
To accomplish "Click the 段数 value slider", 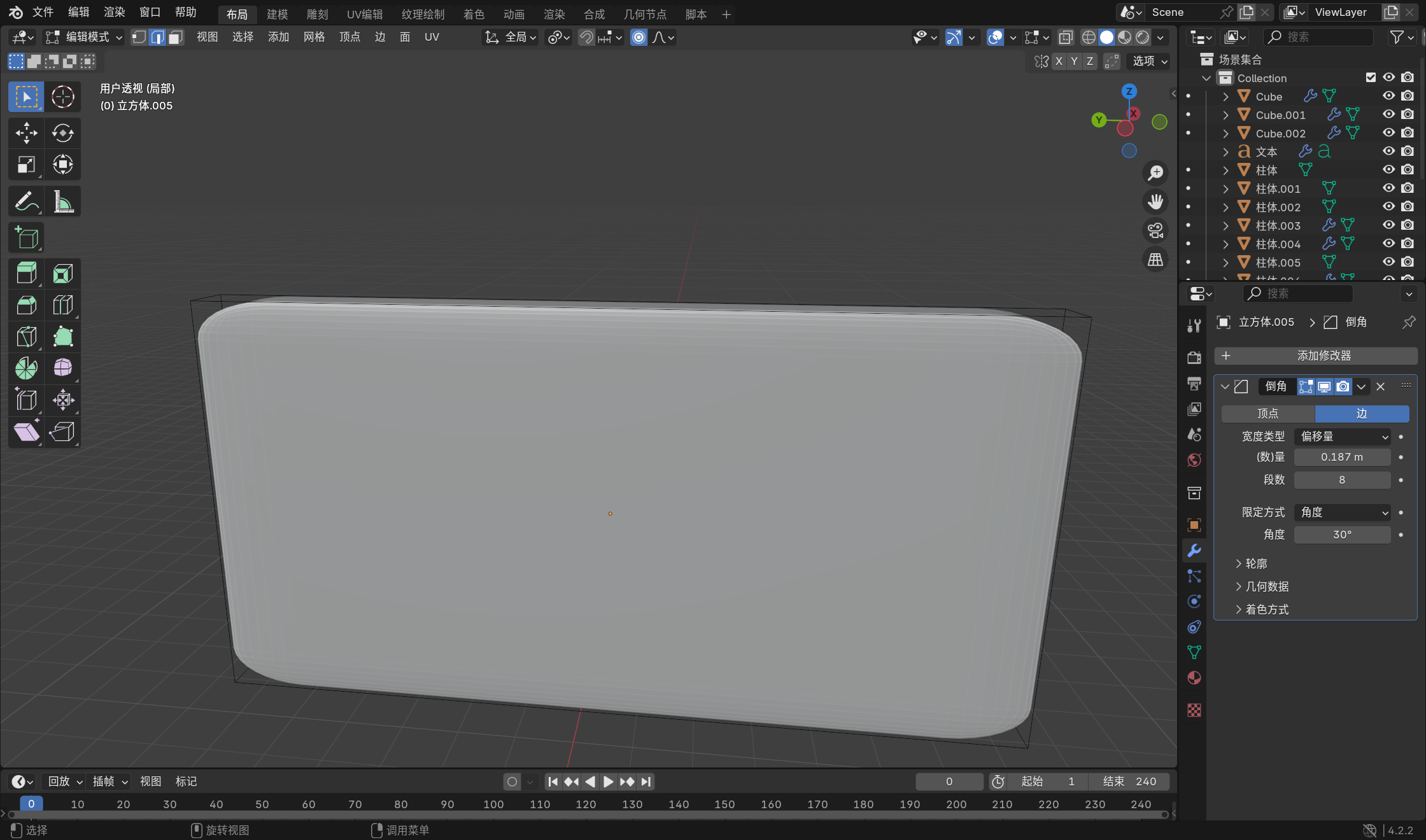I will point(1341,480).
